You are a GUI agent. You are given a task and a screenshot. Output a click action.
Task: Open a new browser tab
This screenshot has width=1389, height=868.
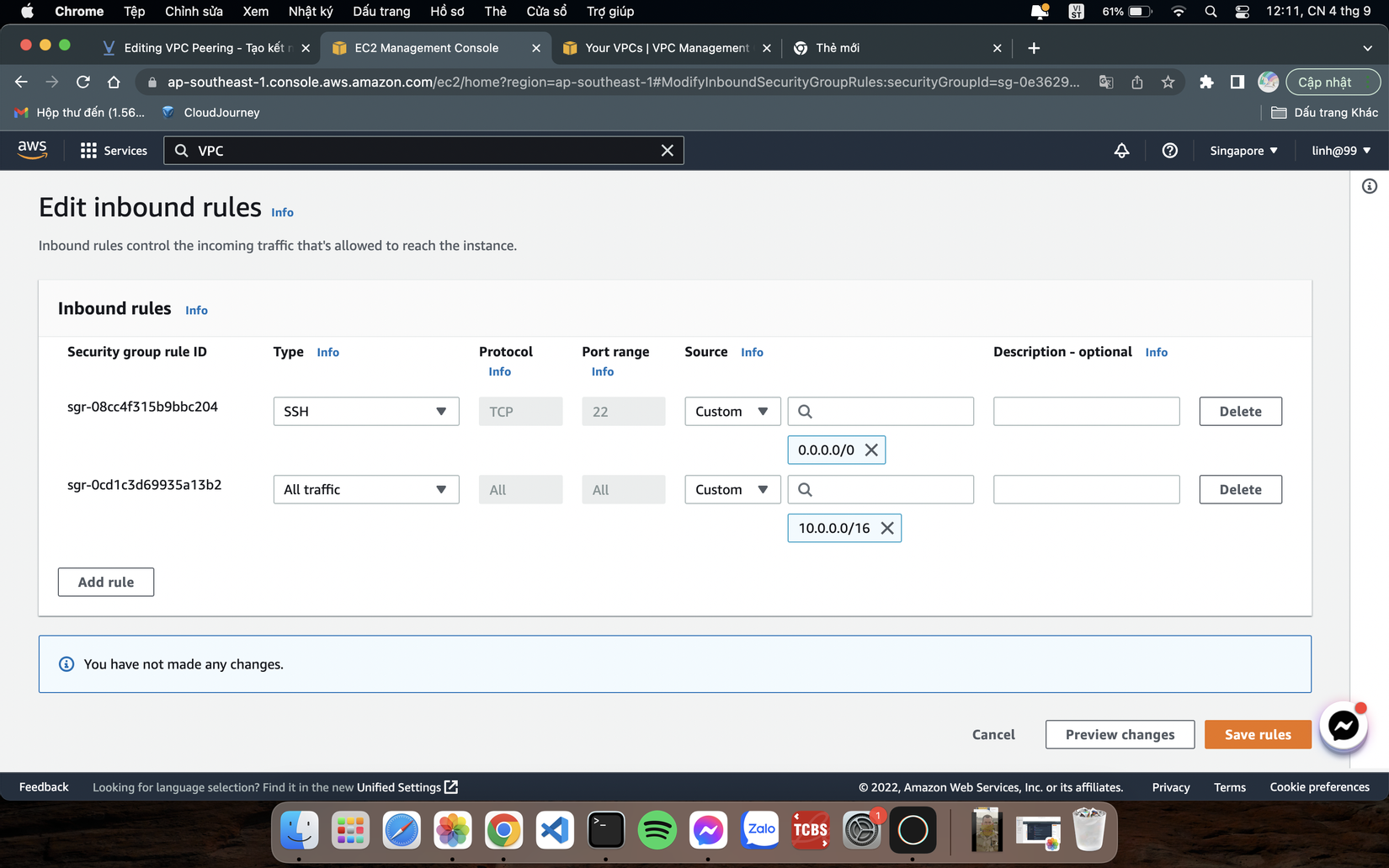tap(1034, 48)
